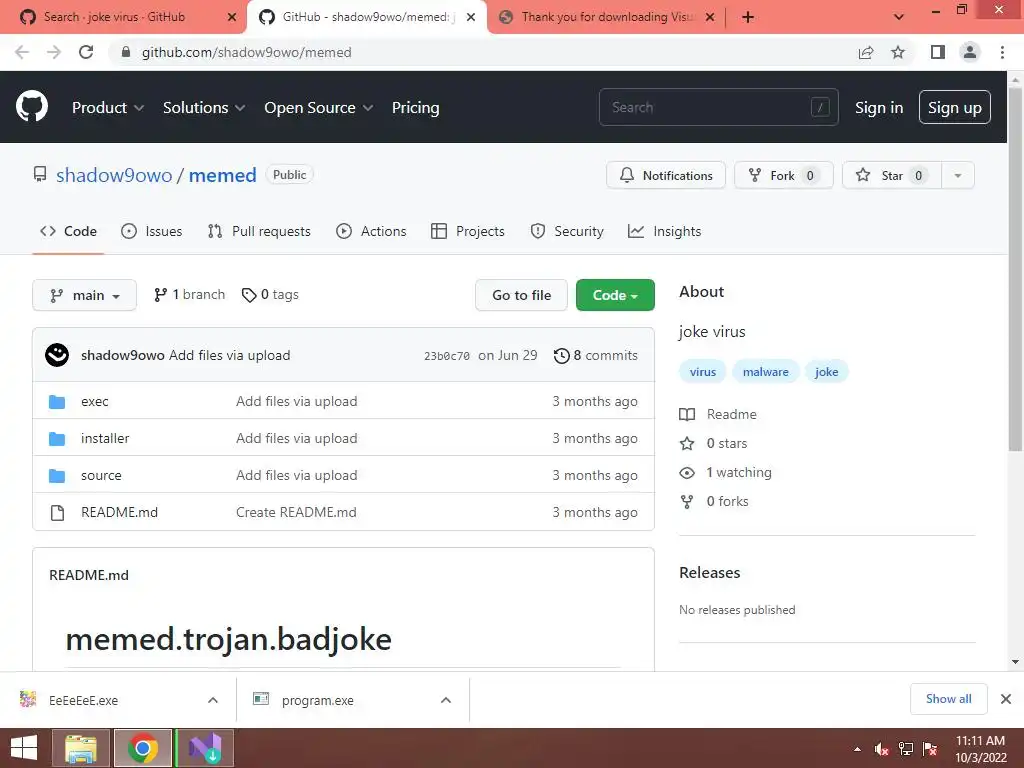Screen dimensions: 1024x768
Task: Expand the Open Source menu
Action: (319, 108)
